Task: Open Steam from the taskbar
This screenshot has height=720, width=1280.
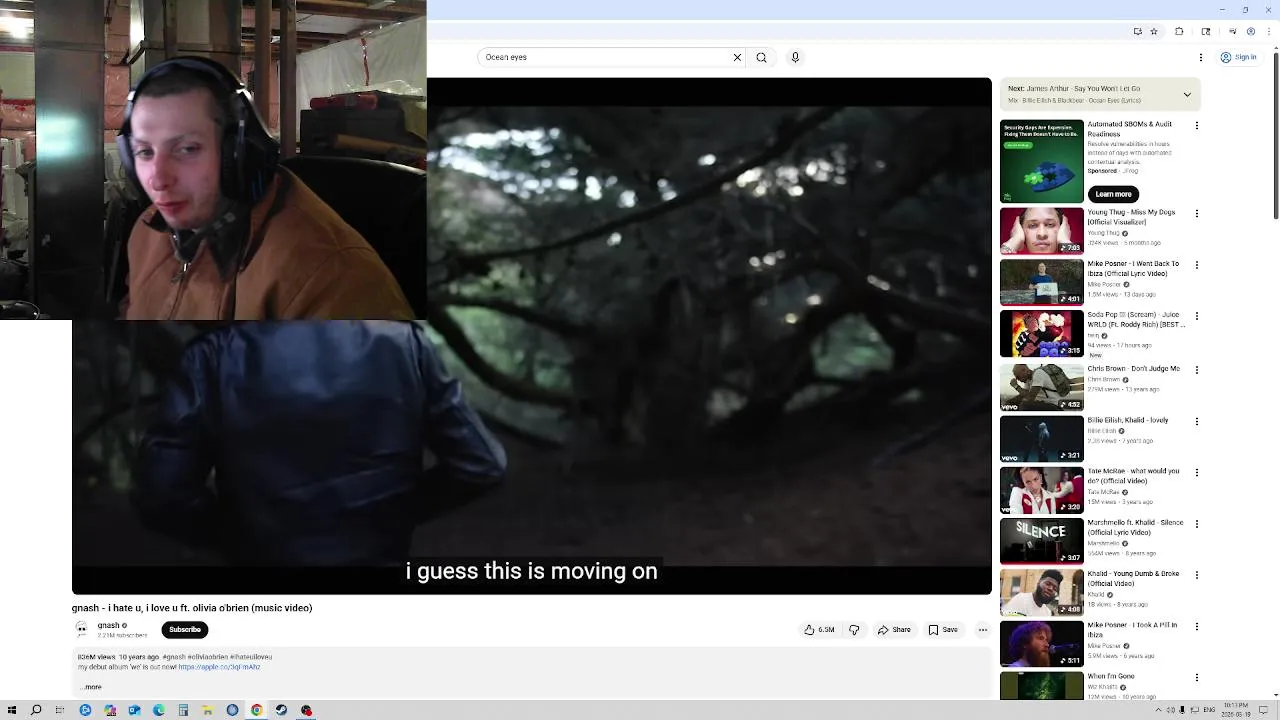Action: [282, 710]
